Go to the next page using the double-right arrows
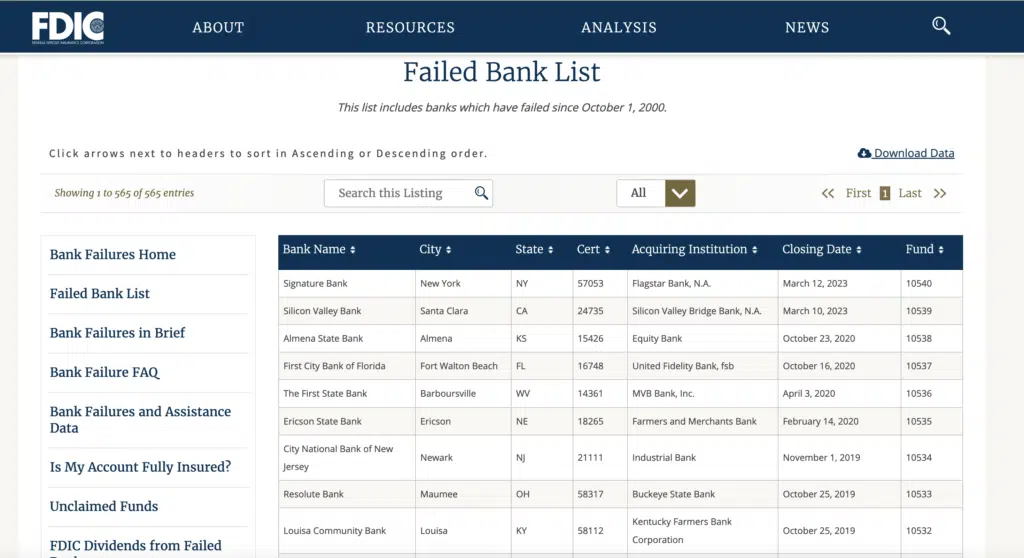 pyautogui.click(x=940, y=193)
